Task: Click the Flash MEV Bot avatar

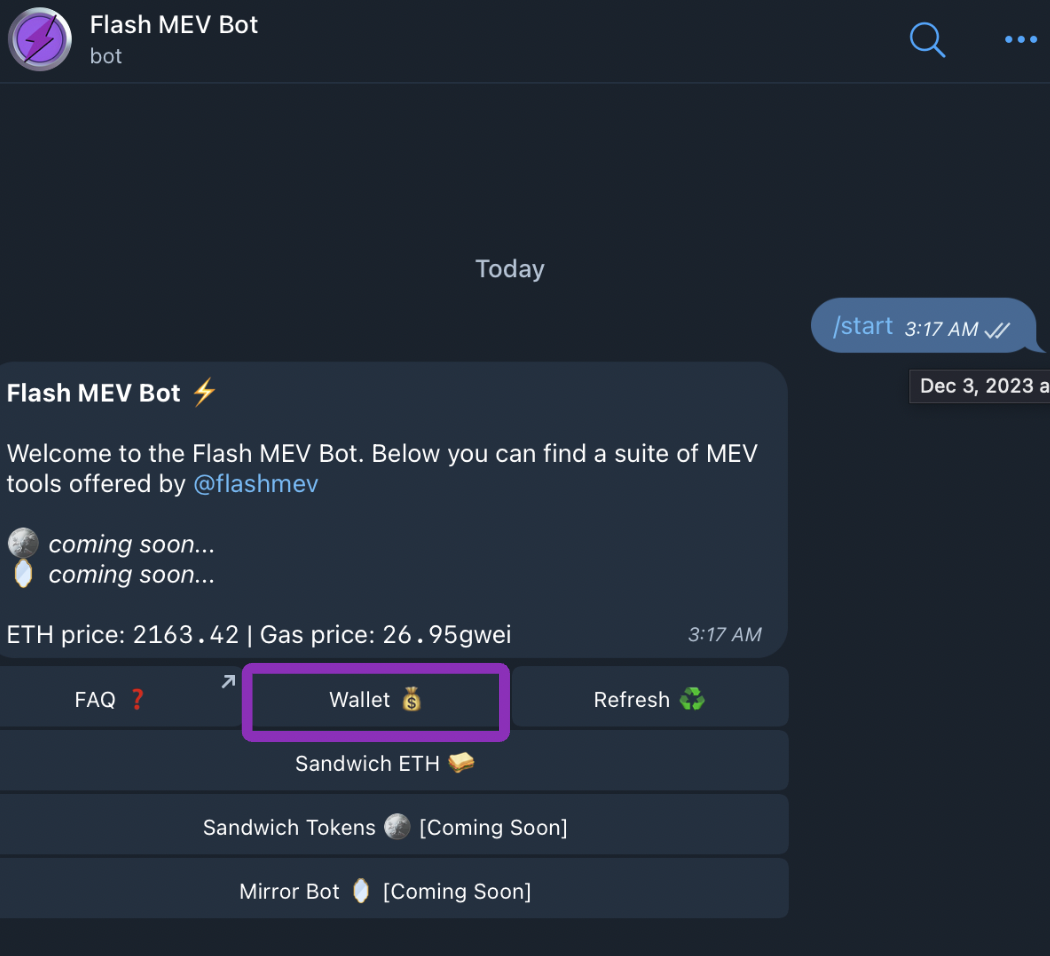Action: tap(40, 40)
